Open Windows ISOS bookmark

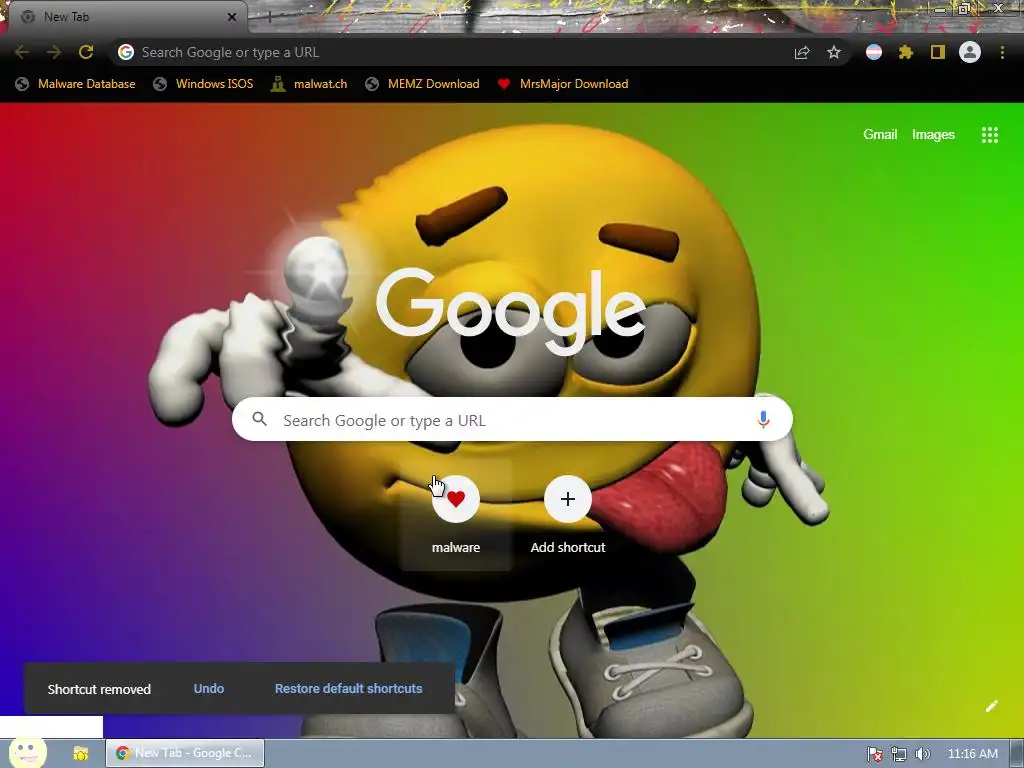(x=203, y=84)
